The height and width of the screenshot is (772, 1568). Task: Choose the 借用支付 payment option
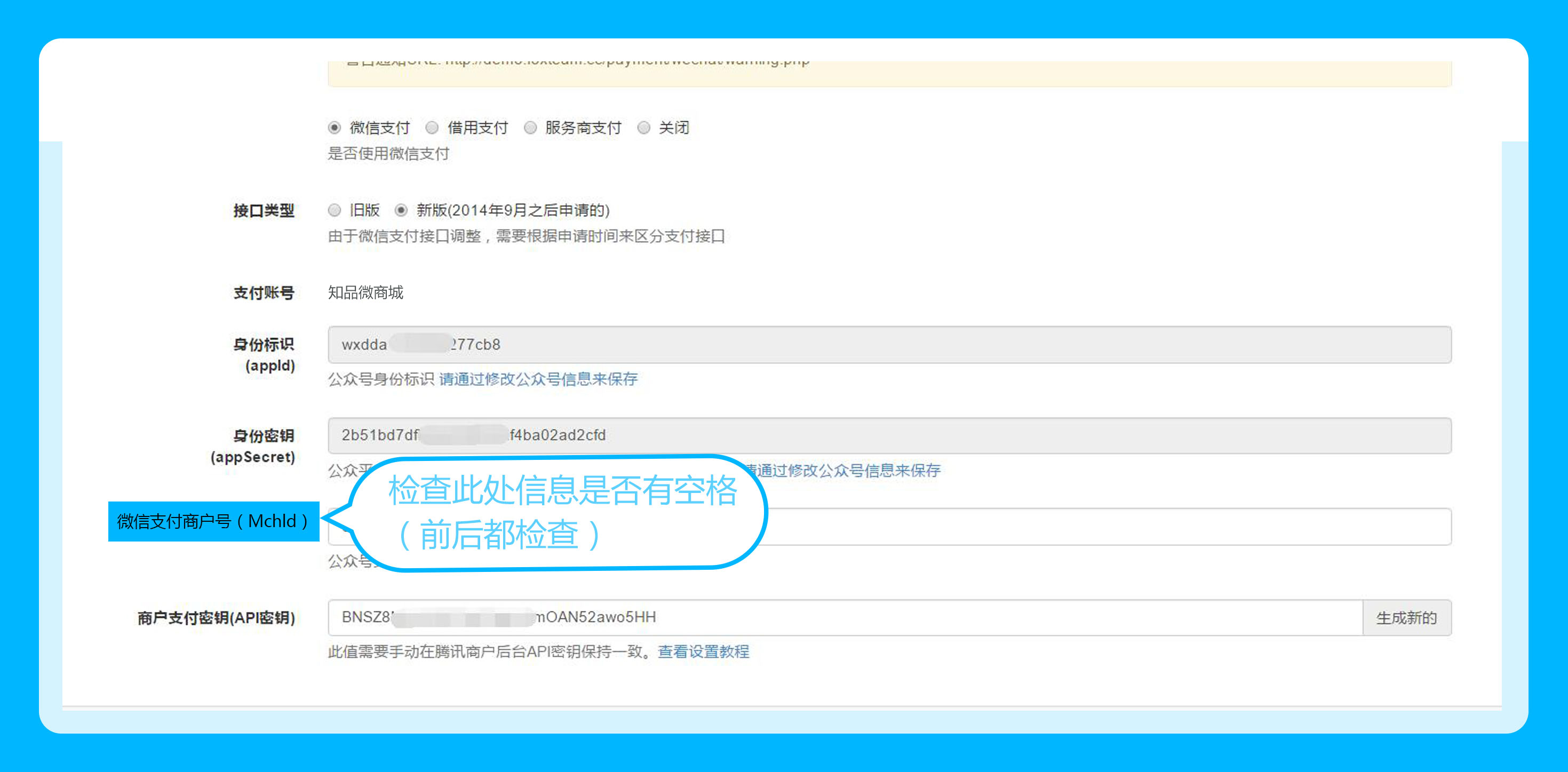[432, 128]
